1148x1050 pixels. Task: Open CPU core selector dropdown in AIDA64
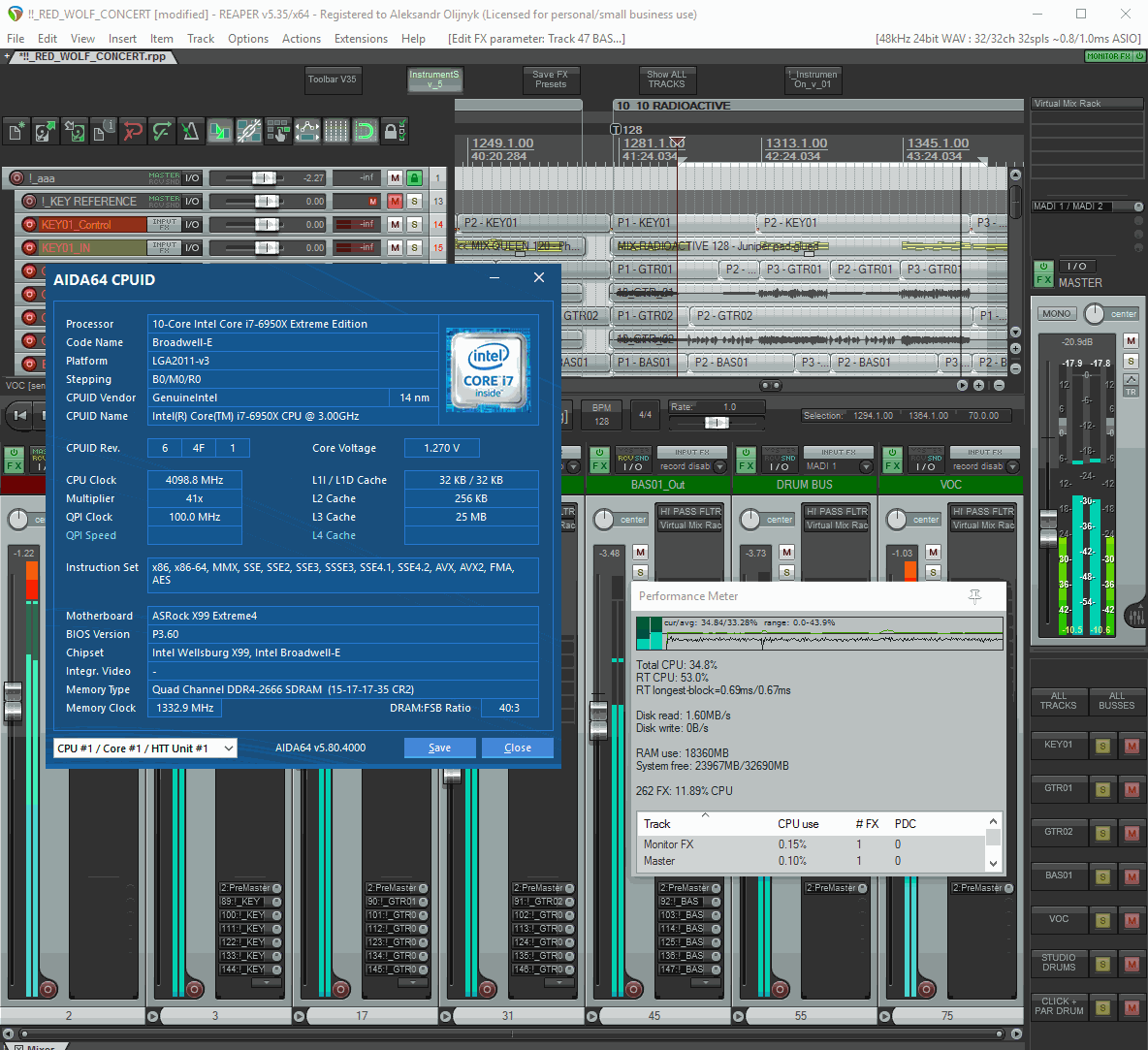(145, 748)
